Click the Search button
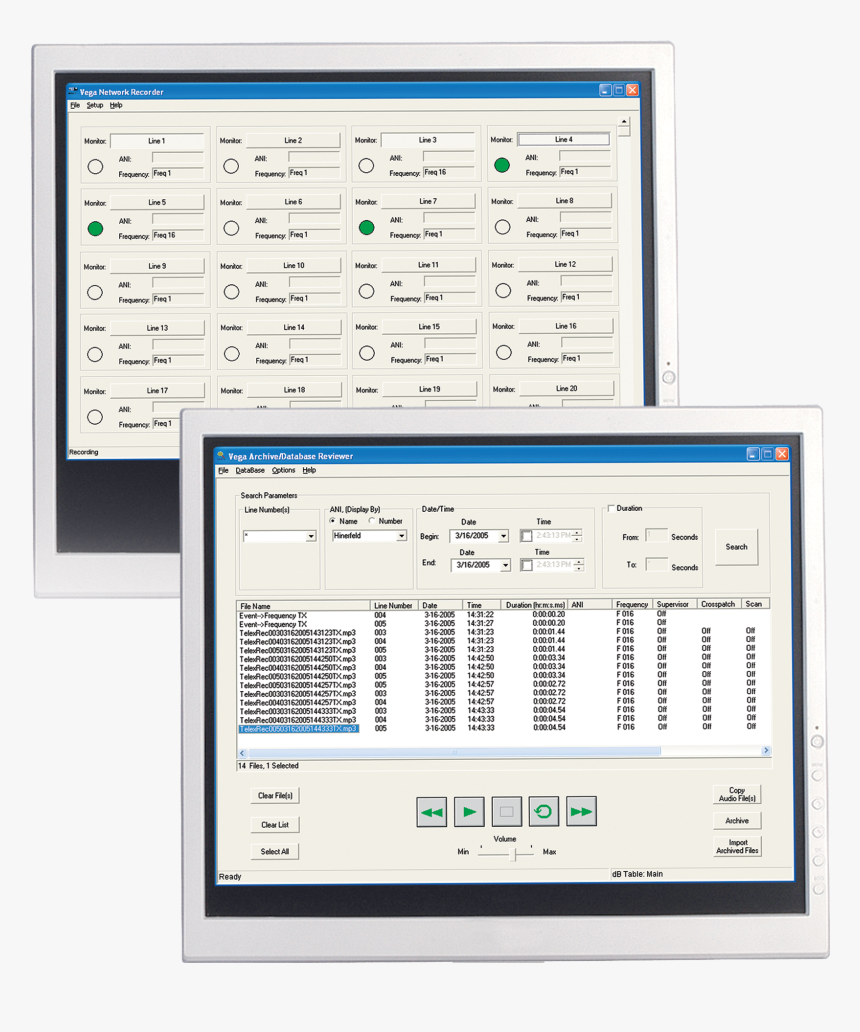This screenshot has width=860, height=1032. coord(736,547)
